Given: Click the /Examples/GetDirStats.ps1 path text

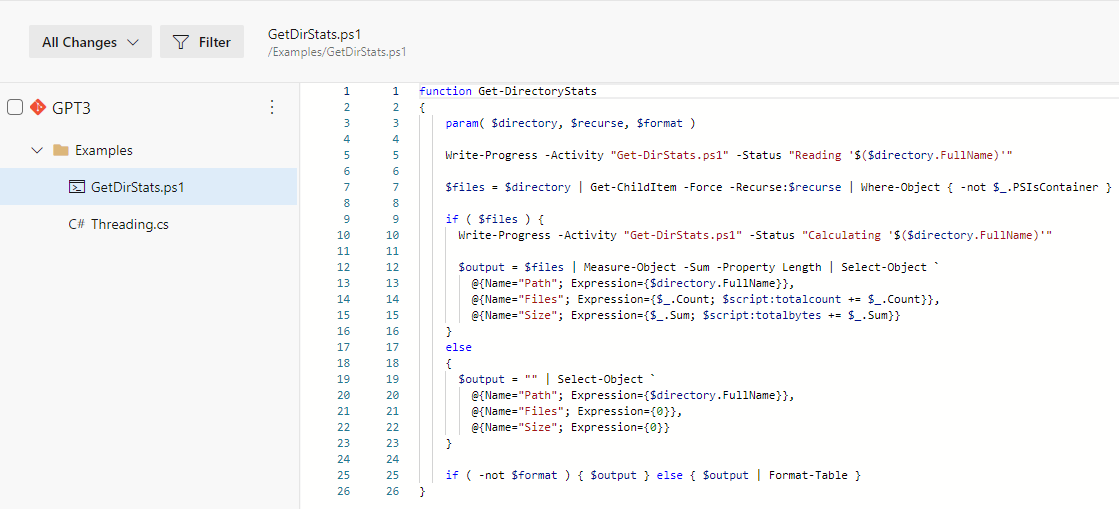Looking at the screenshot, I should pos(338,52).
